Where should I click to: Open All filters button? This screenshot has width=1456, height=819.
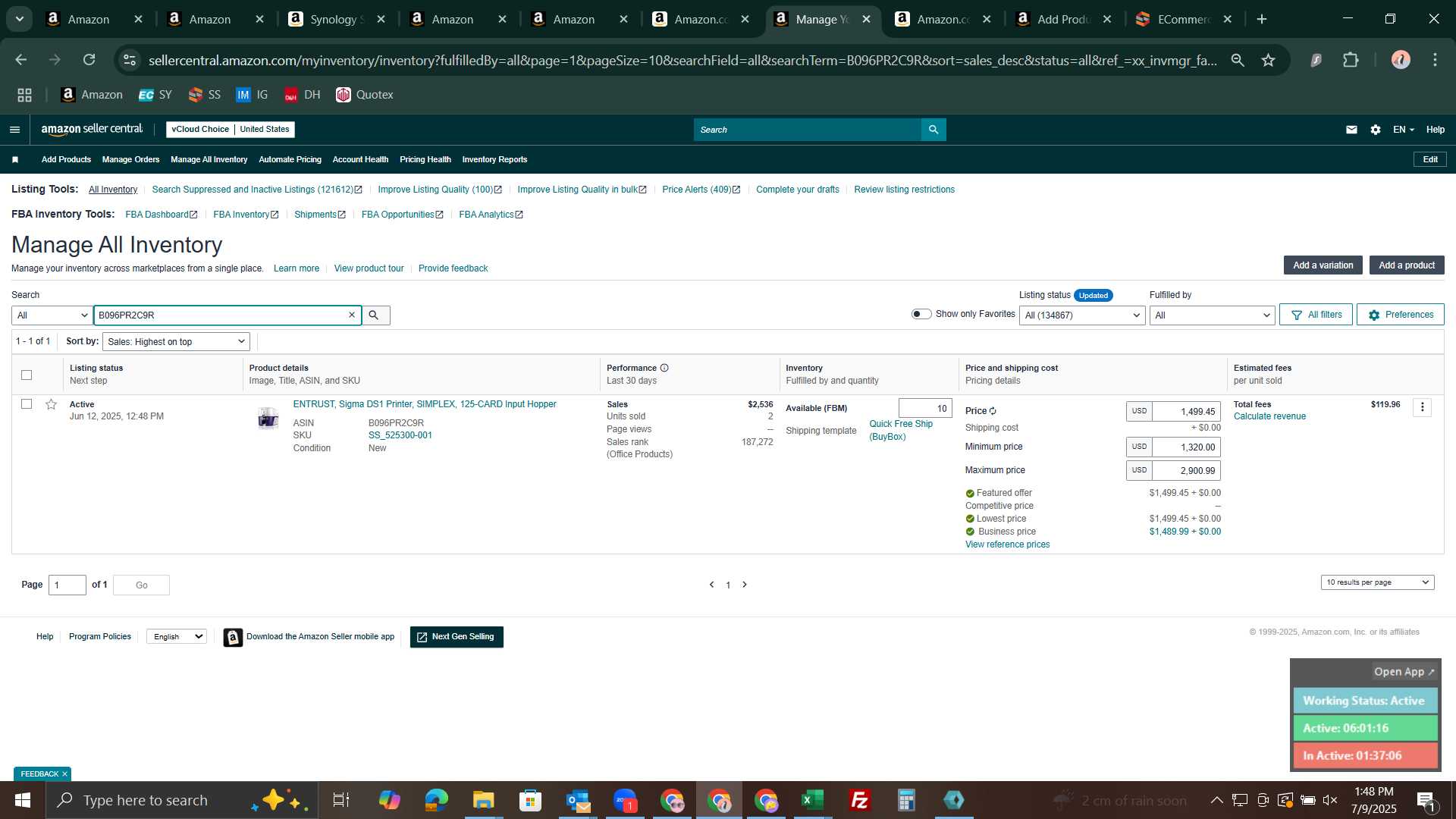[x=1316, y=315]
